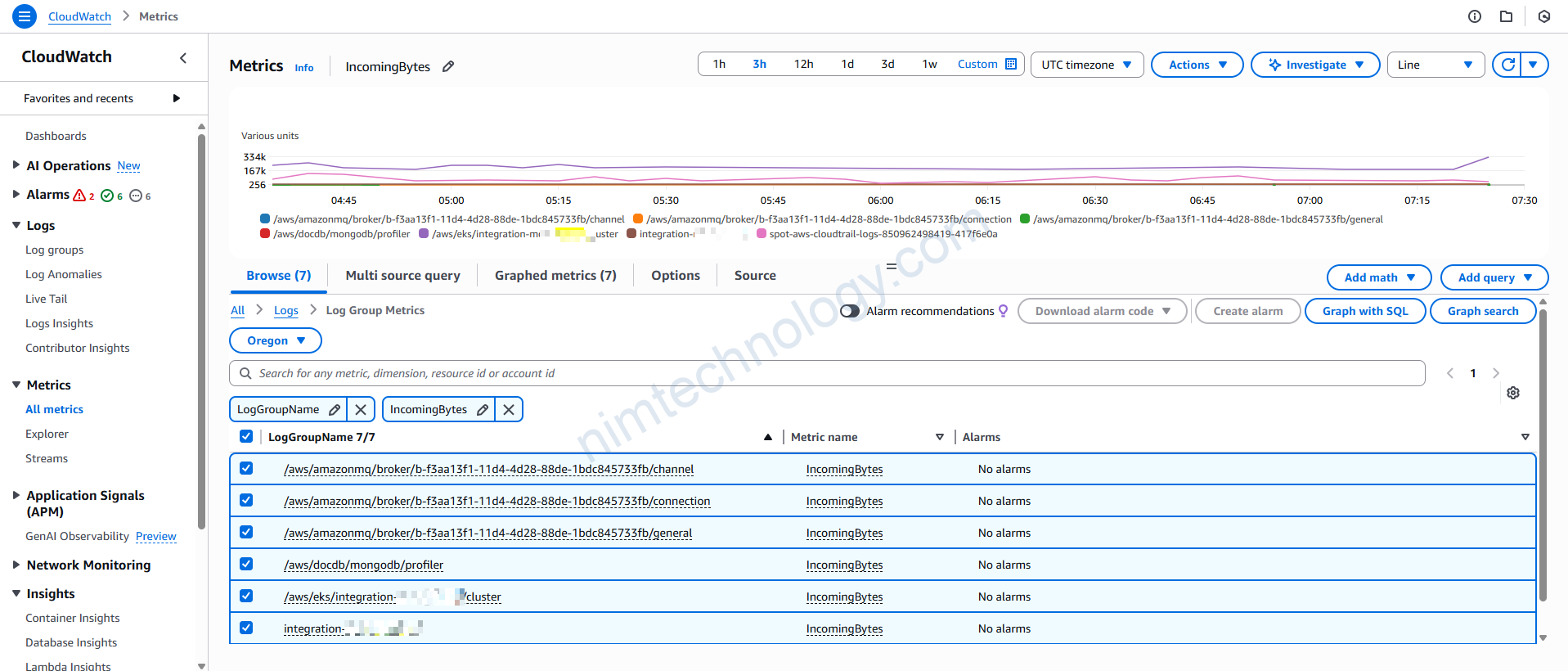Open the hamburger navigation menu
1568x671 pixels.
coord(25,16)
